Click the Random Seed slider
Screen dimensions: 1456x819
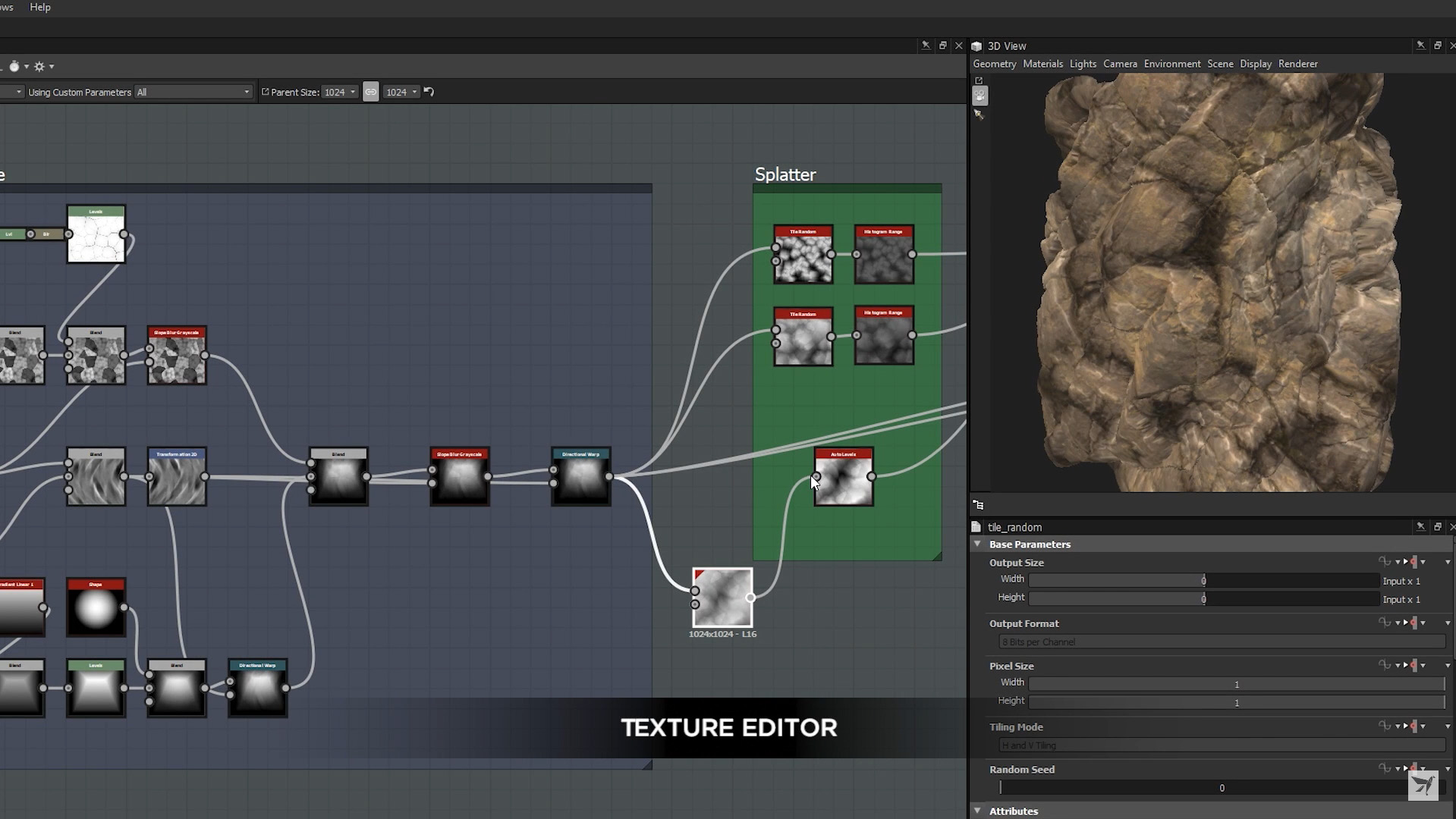1221,788
